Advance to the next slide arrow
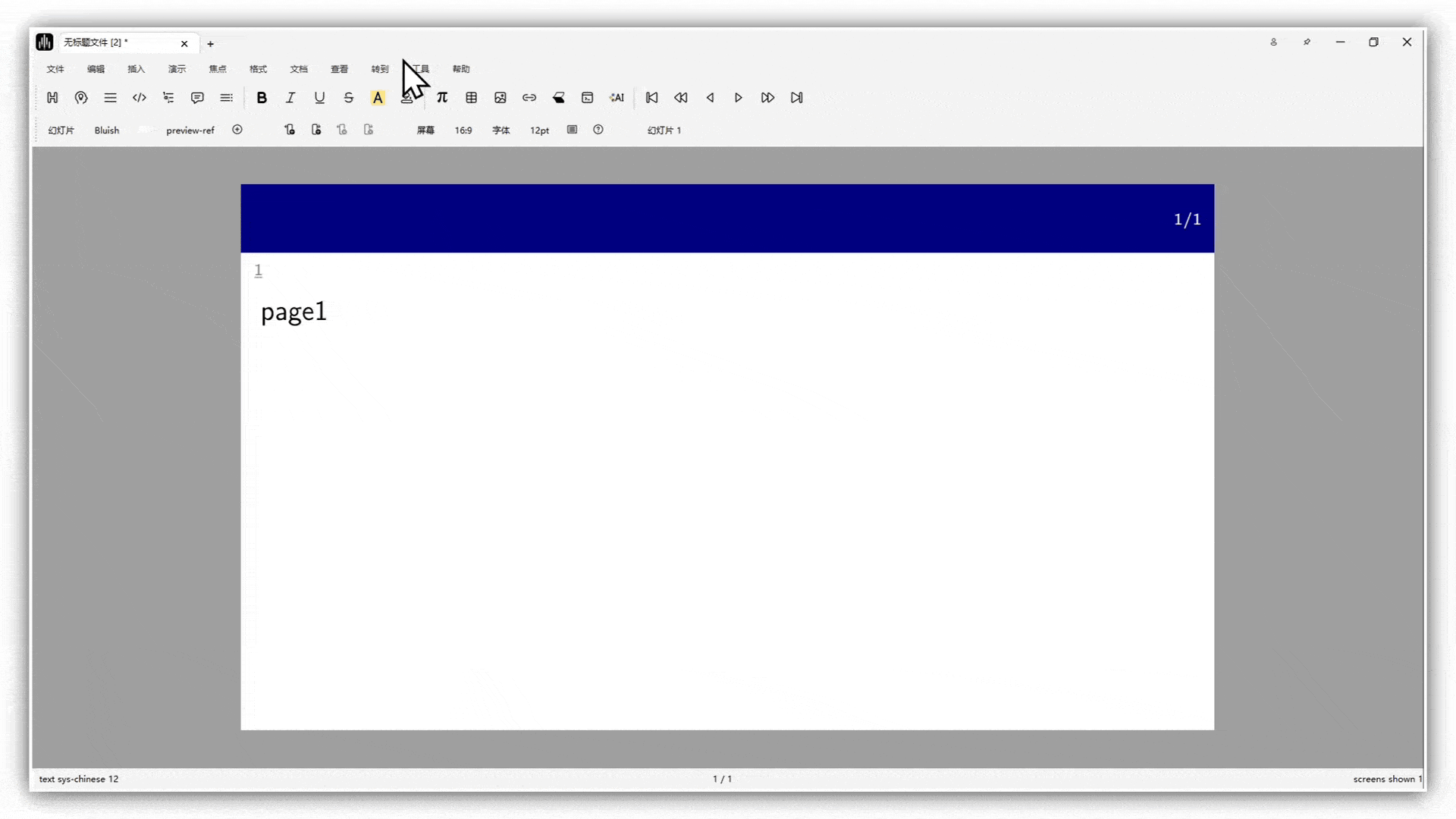 (738, 98)
